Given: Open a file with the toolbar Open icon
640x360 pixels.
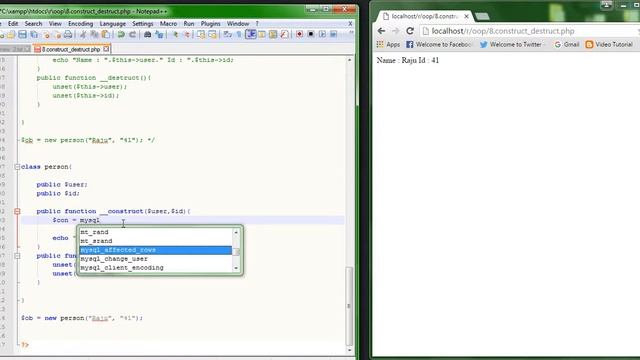Looking at the screenshot, I should pos(11,35).
